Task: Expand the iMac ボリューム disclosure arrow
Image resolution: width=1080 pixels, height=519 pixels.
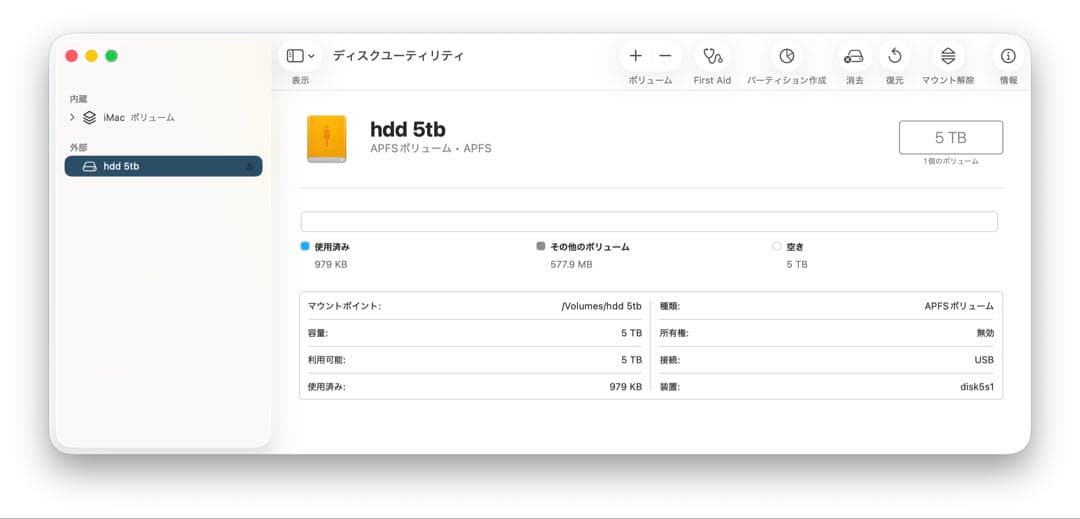Action: 72,118
